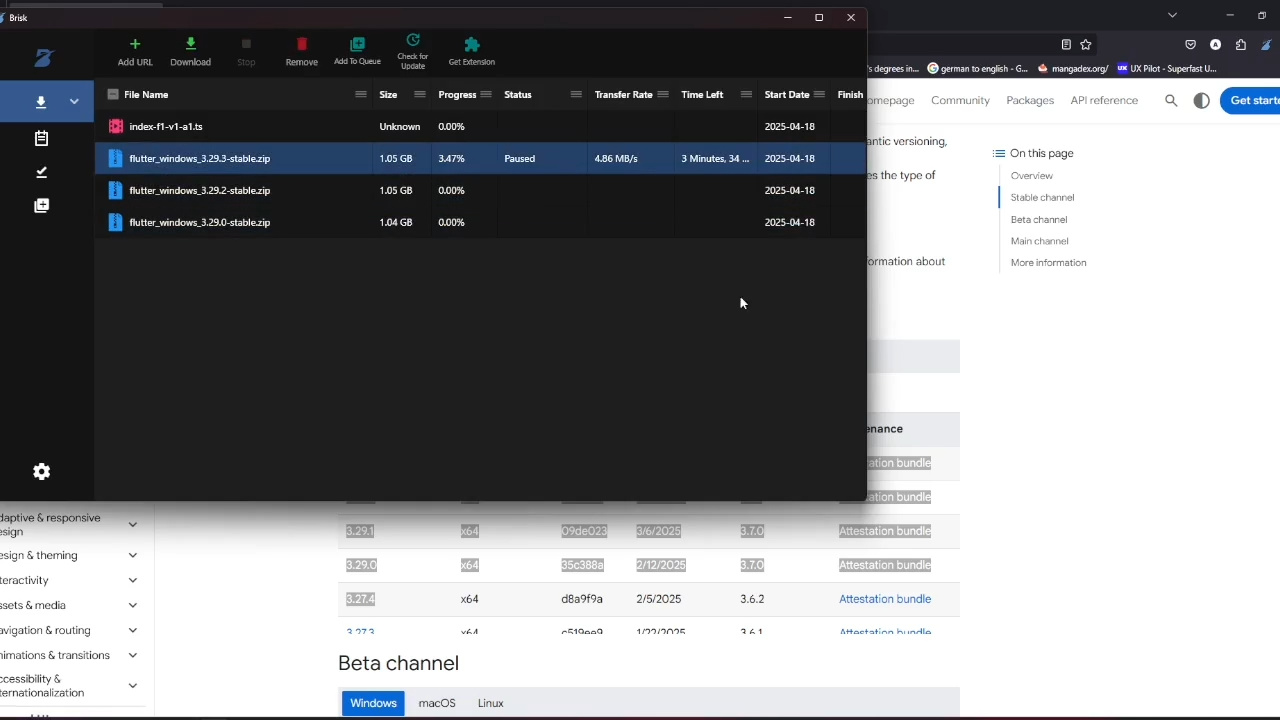Click zip icon of flutter_windows_3.29.2-stable.zip
Viewport: 1280px width, 720px height.
click(116, 190)
